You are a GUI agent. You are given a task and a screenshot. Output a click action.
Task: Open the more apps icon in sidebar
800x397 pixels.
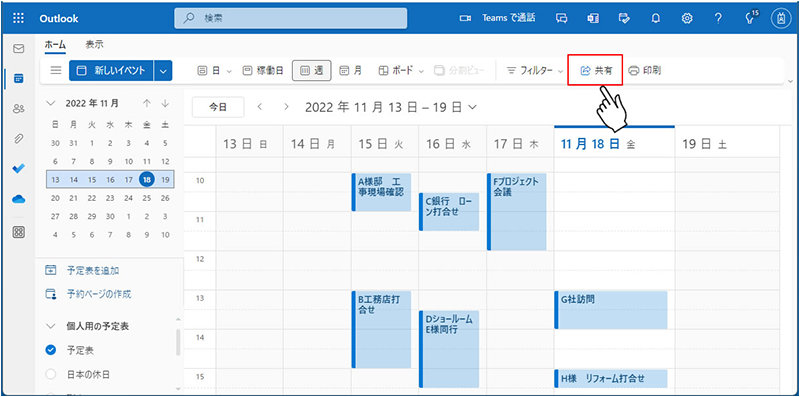pos(18,232)
